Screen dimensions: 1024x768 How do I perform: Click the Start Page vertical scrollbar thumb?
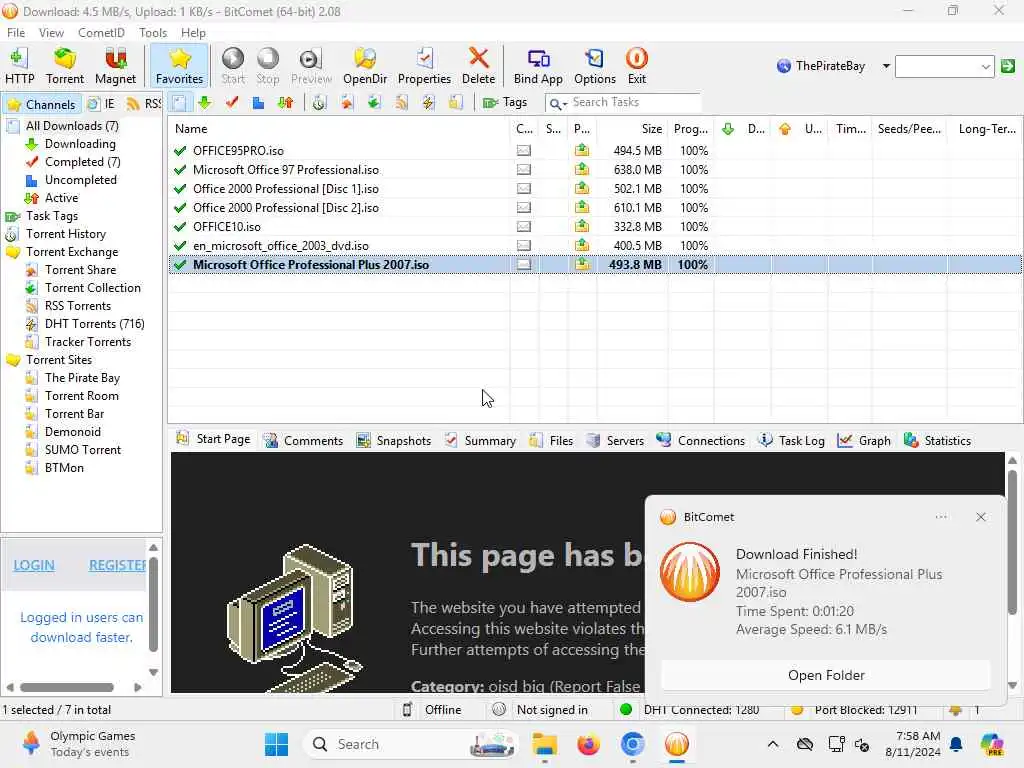click(1012, 541)
